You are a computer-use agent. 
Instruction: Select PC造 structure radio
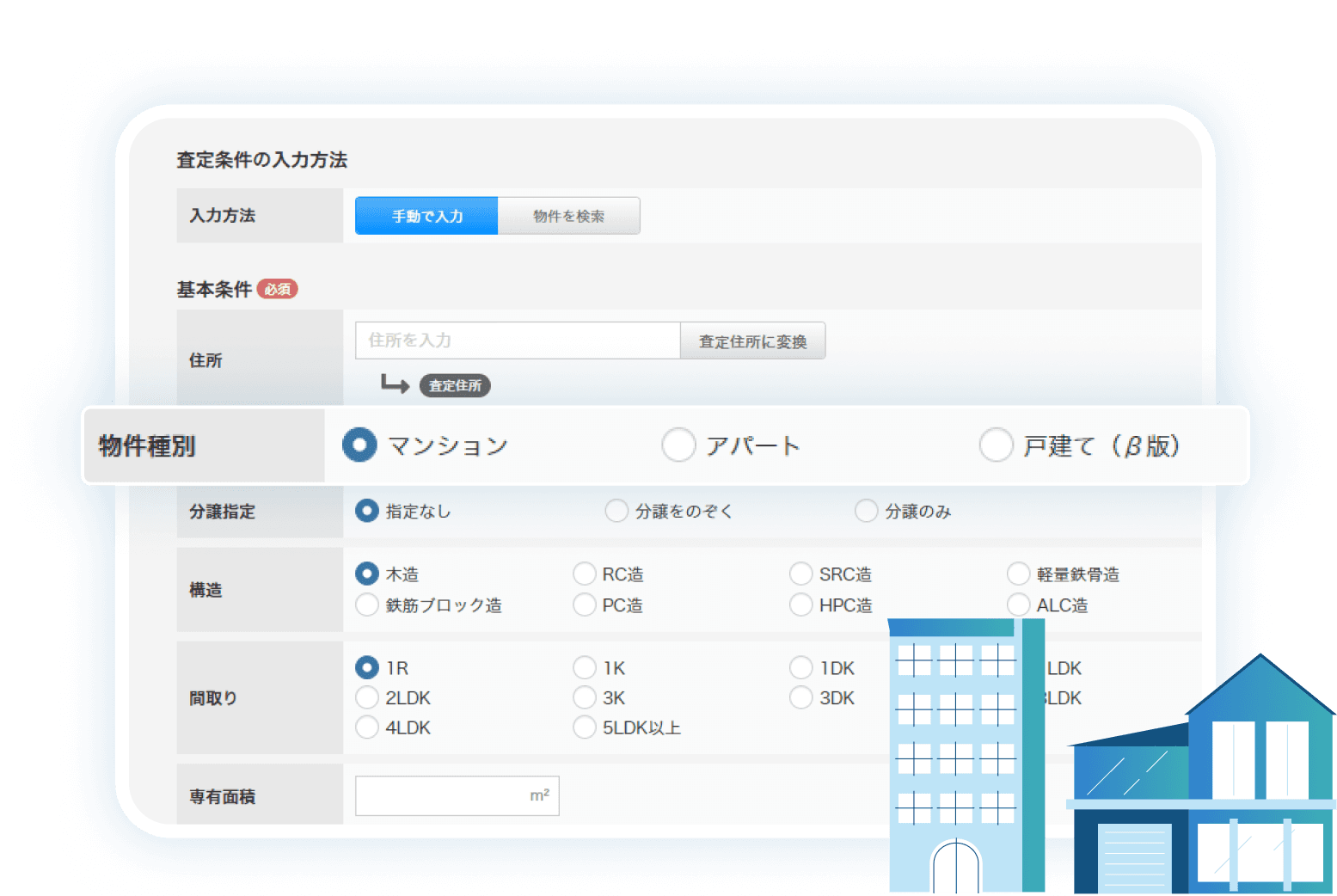(x=585, y=604)
